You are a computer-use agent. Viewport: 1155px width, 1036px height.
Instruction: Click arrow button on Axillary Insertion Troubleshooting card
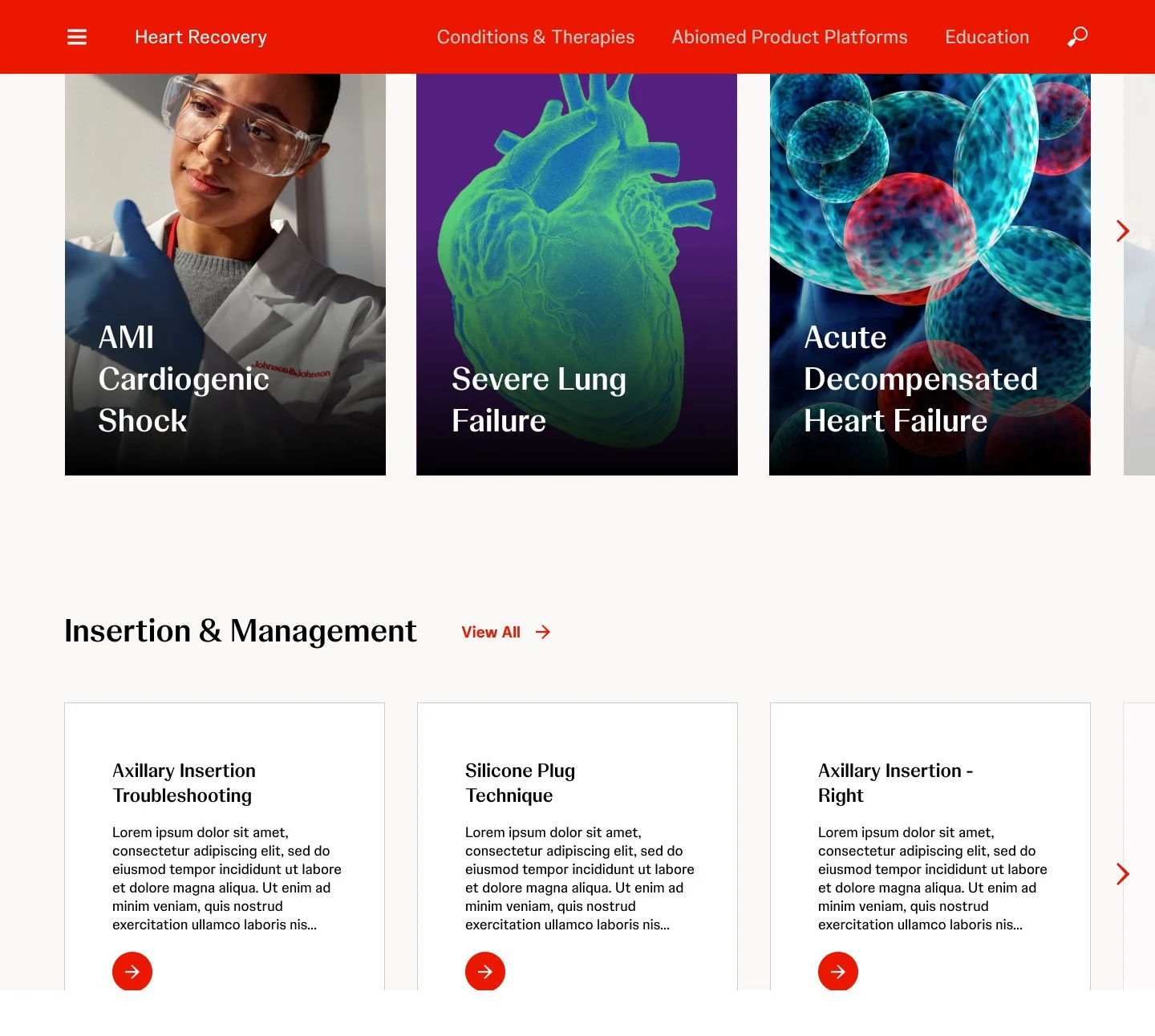click(132, 971)
